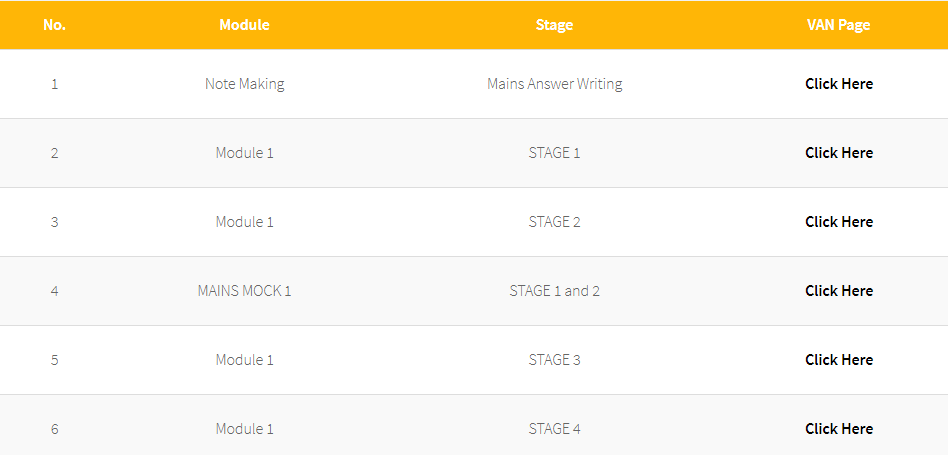Open the Click Here link for Note Making

pos(839,84)
